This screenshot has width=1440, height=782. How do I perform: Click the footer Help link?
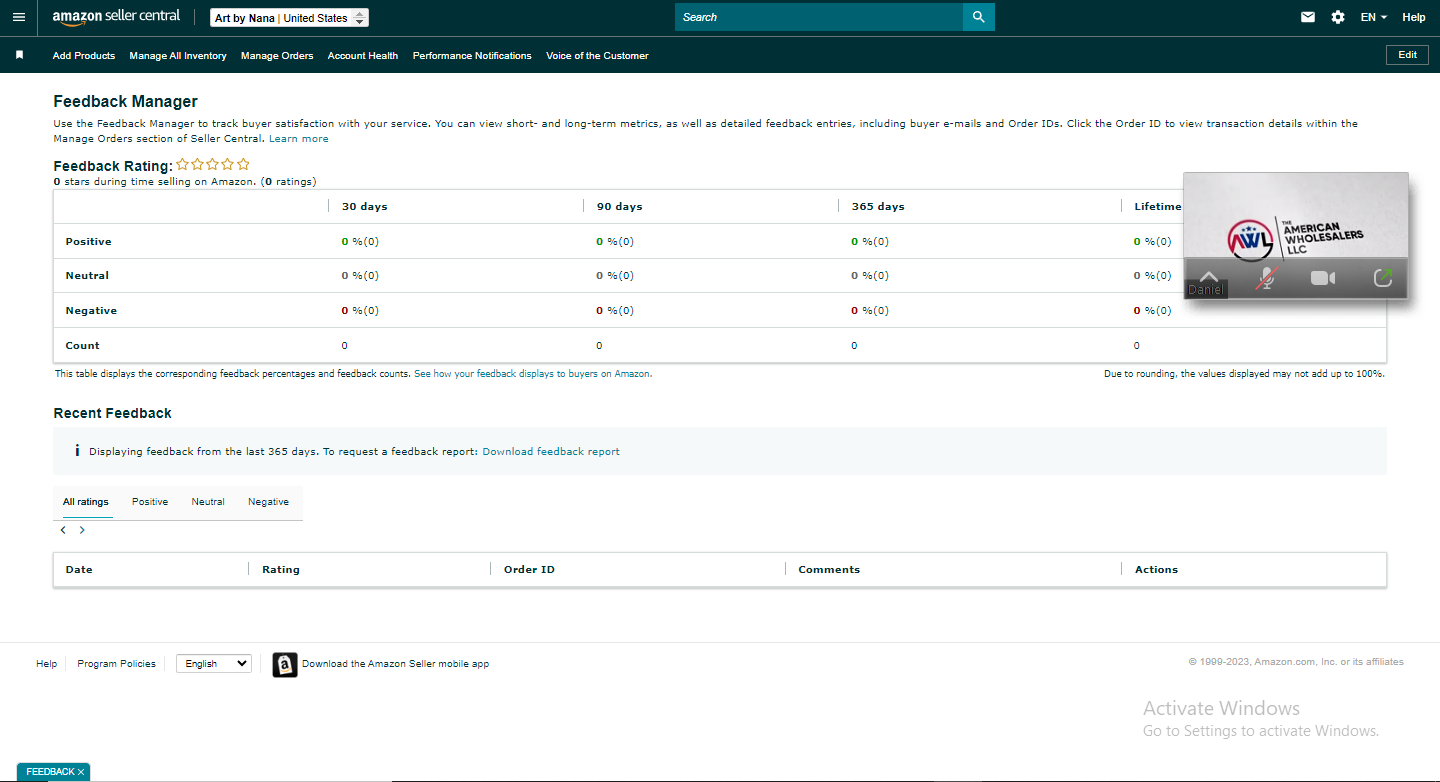coord(47,664)
